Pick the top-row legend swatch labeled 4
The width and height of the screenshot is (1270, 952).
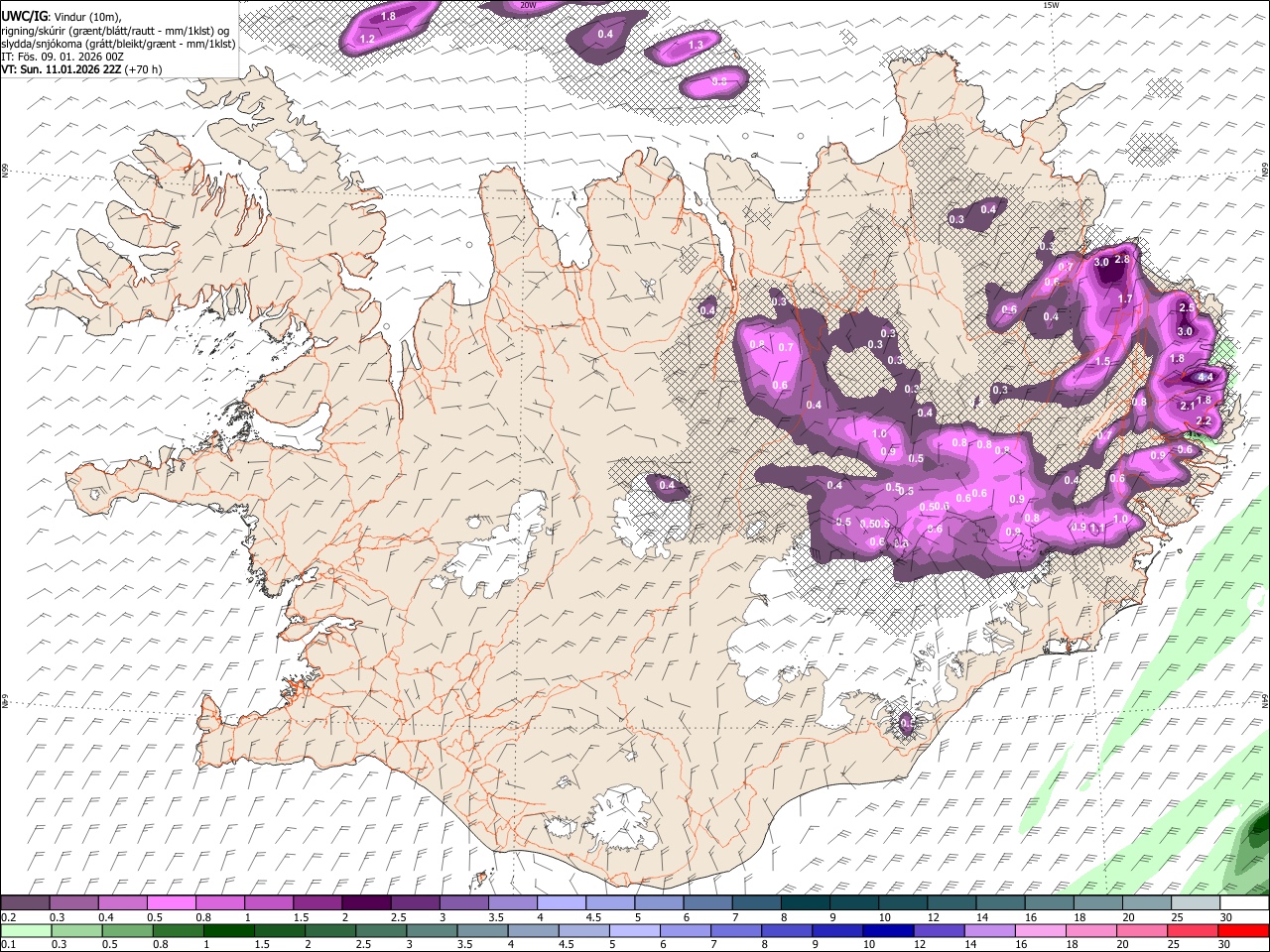(561, 903)
